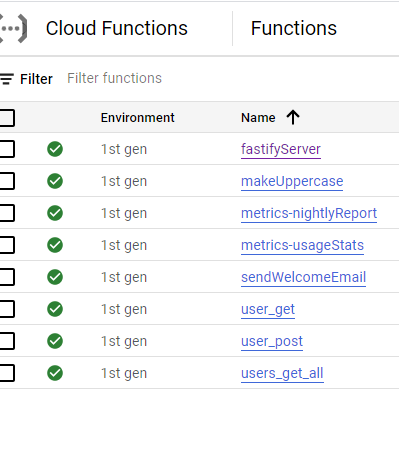Open the fastifyServer function link
Screen dimensions: 399x474
(x=281, y=149)
